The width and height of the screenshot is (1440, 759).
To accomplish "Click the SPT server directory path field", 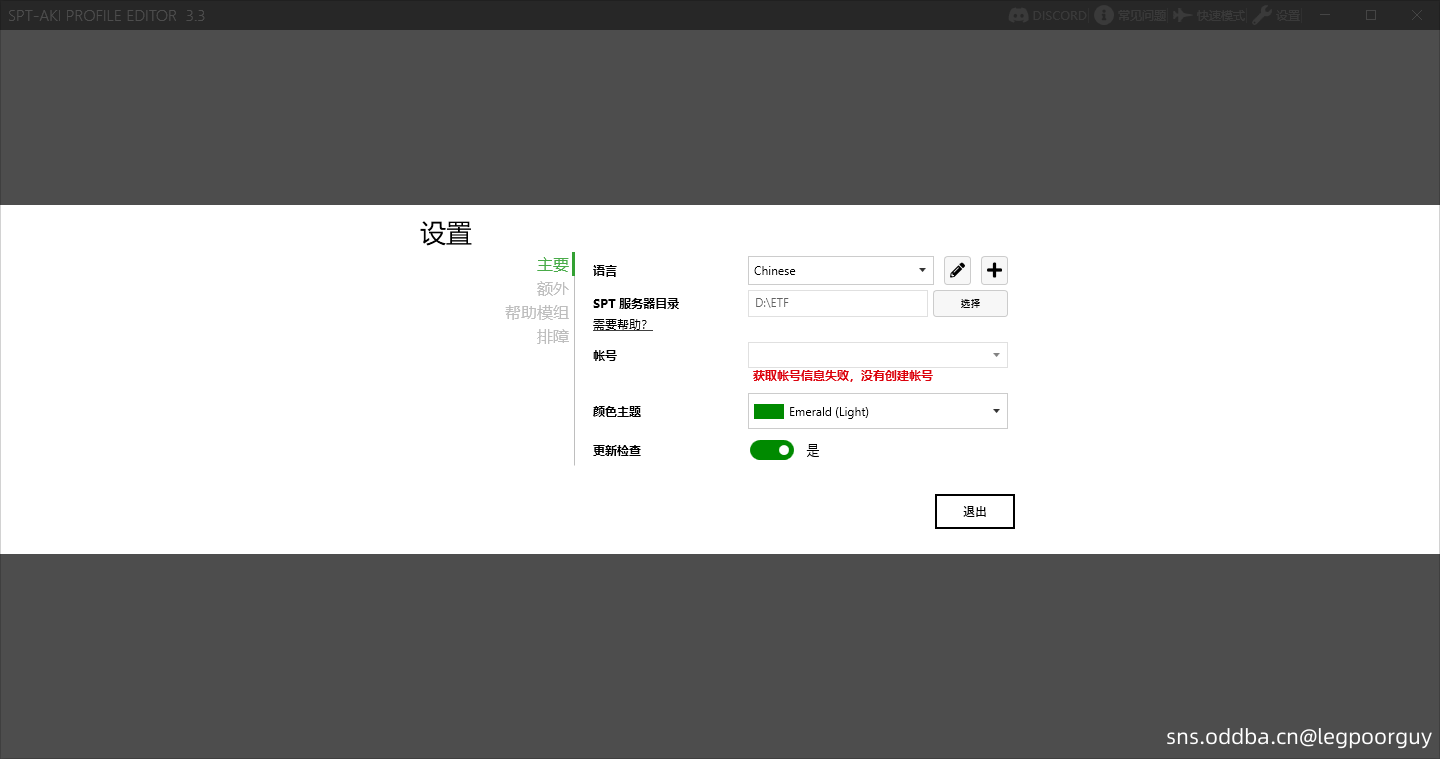I will pos(837,303).
